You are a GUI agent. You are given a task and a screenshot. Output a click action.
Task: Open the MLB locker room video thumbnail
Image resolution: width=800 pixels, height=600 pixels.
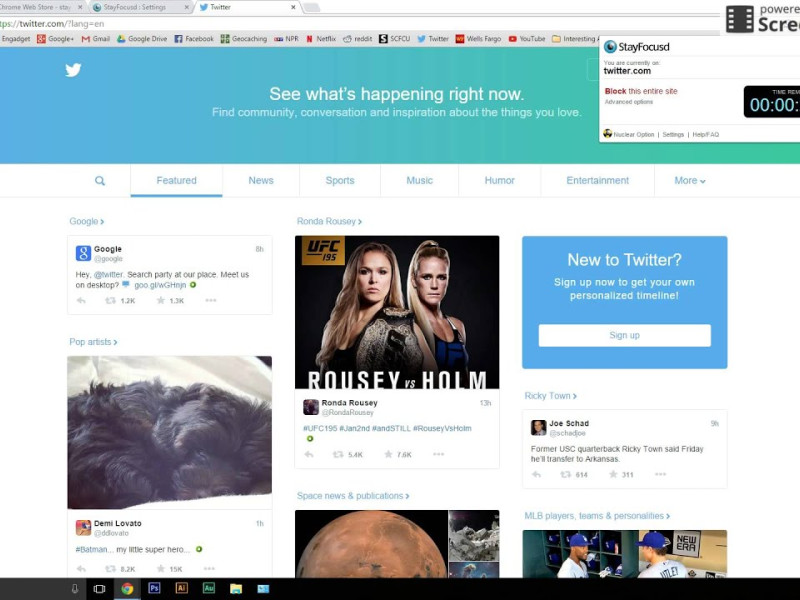(x=624, y=554)
